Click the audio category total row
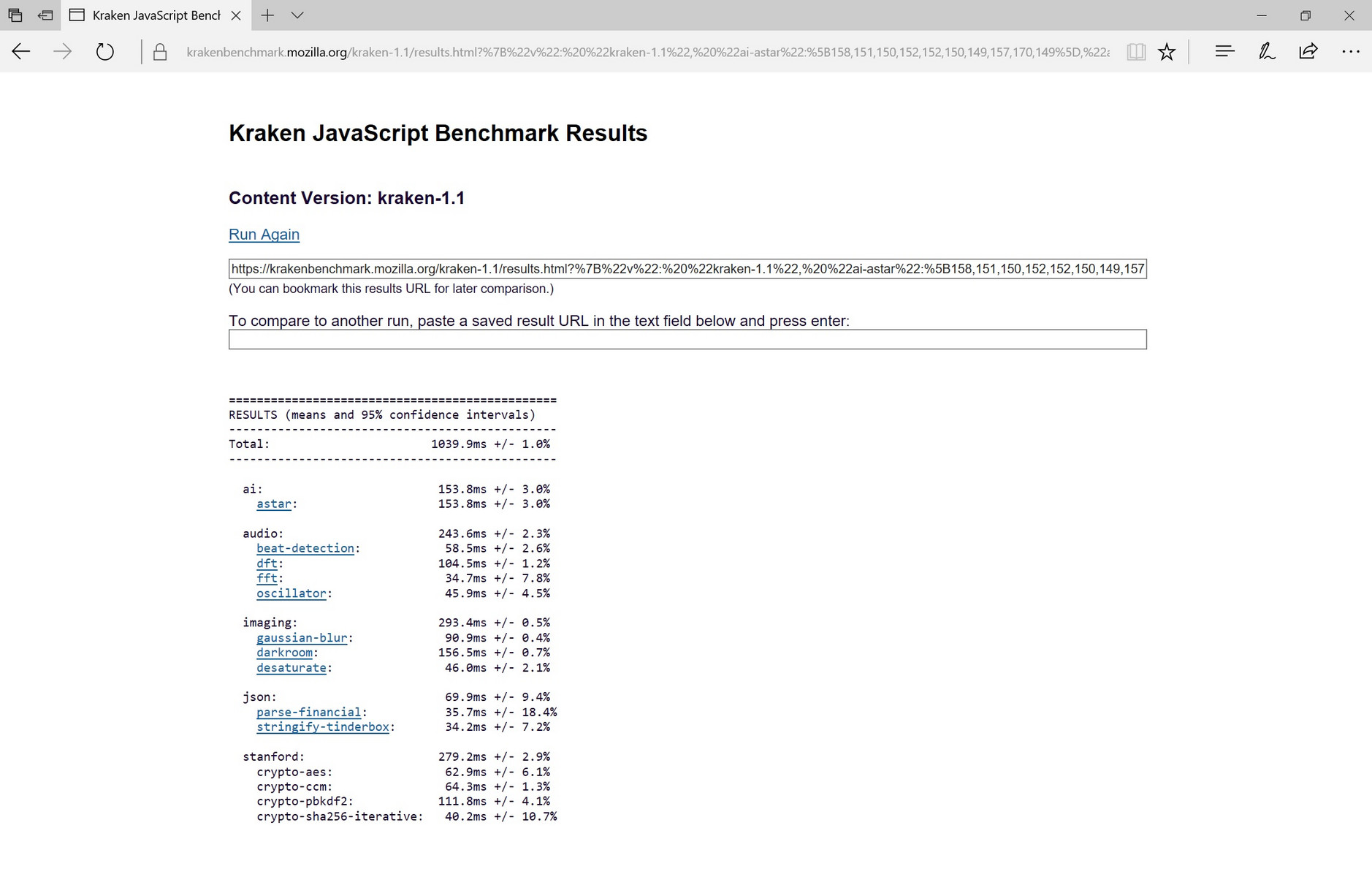1372x877 pixels. tap(397, 534)
